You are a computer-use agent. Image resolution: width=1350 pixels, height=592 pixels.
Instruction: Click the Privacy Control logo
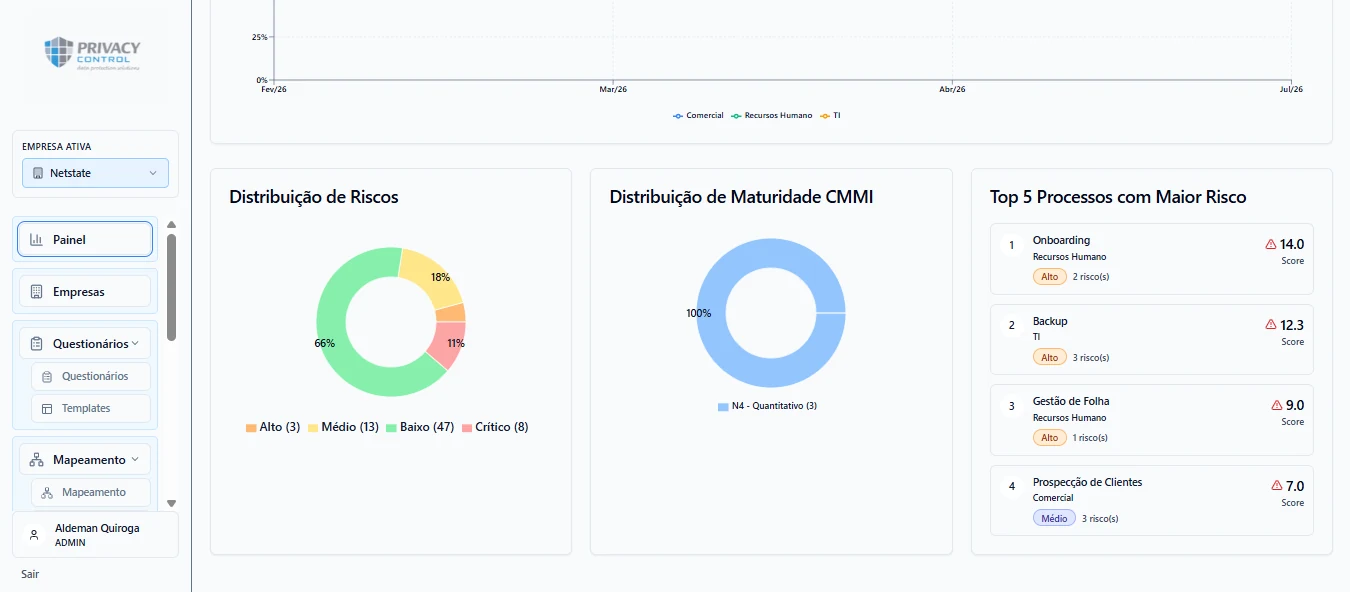93,53
